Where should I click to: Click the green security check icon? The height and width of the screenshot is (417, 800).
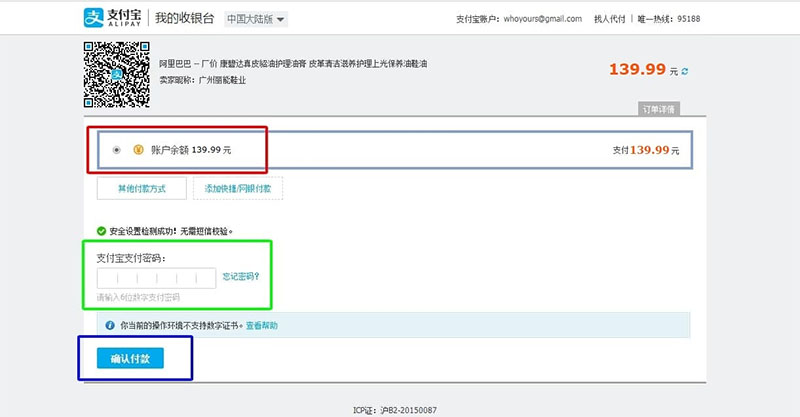(102, 231)
